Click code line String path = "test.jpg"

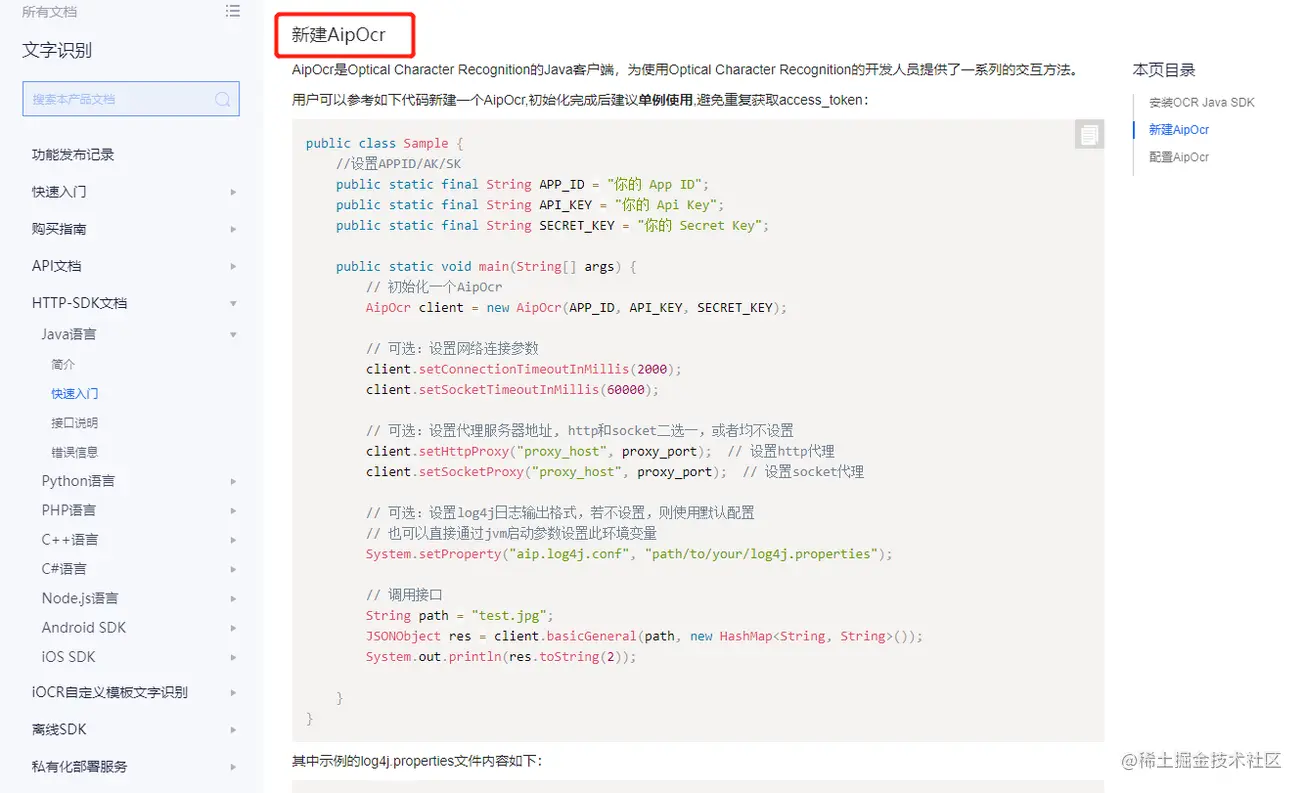(x=460, y=616)
